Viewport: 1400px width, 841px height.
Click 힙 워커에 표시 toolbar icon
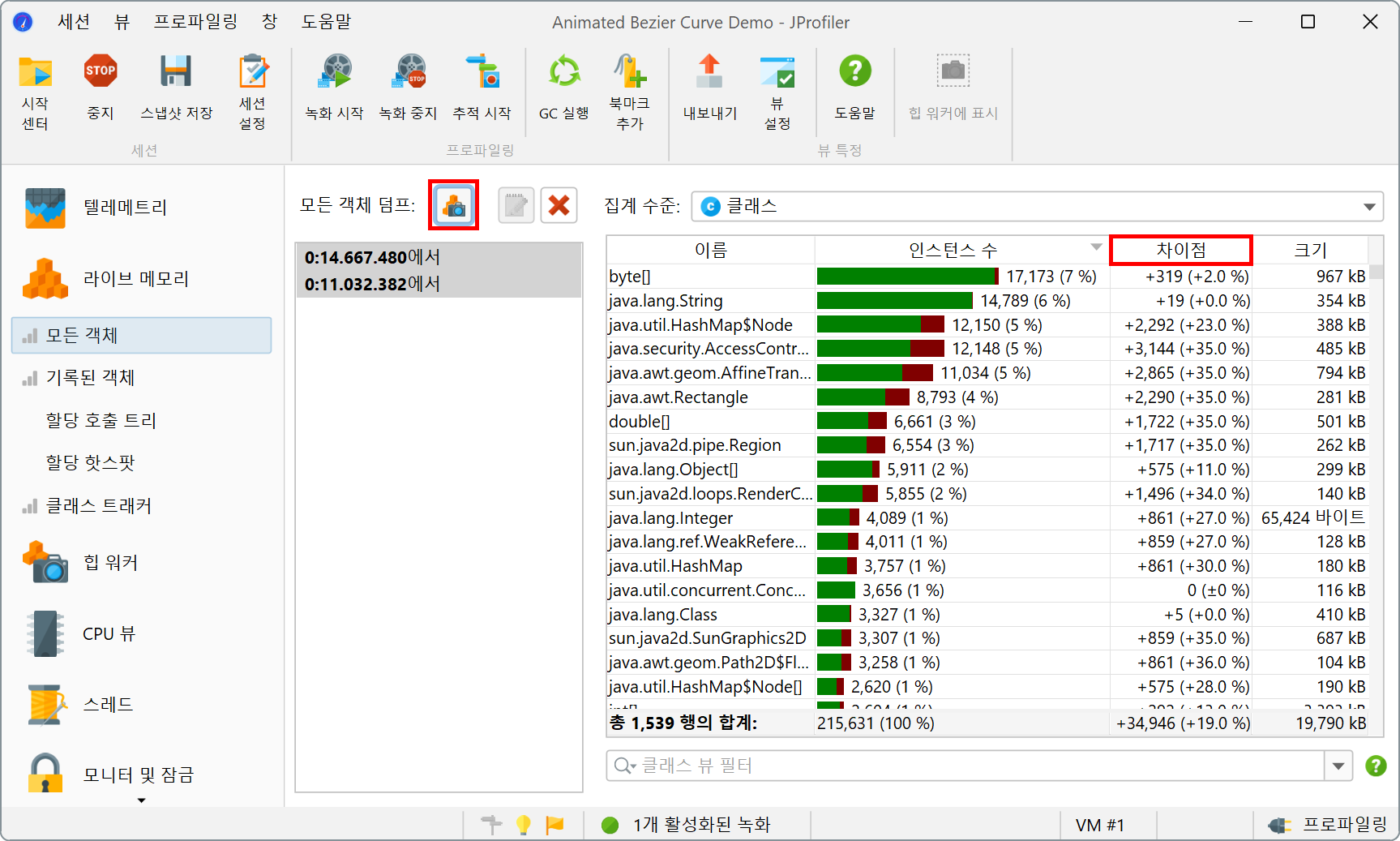953,88
